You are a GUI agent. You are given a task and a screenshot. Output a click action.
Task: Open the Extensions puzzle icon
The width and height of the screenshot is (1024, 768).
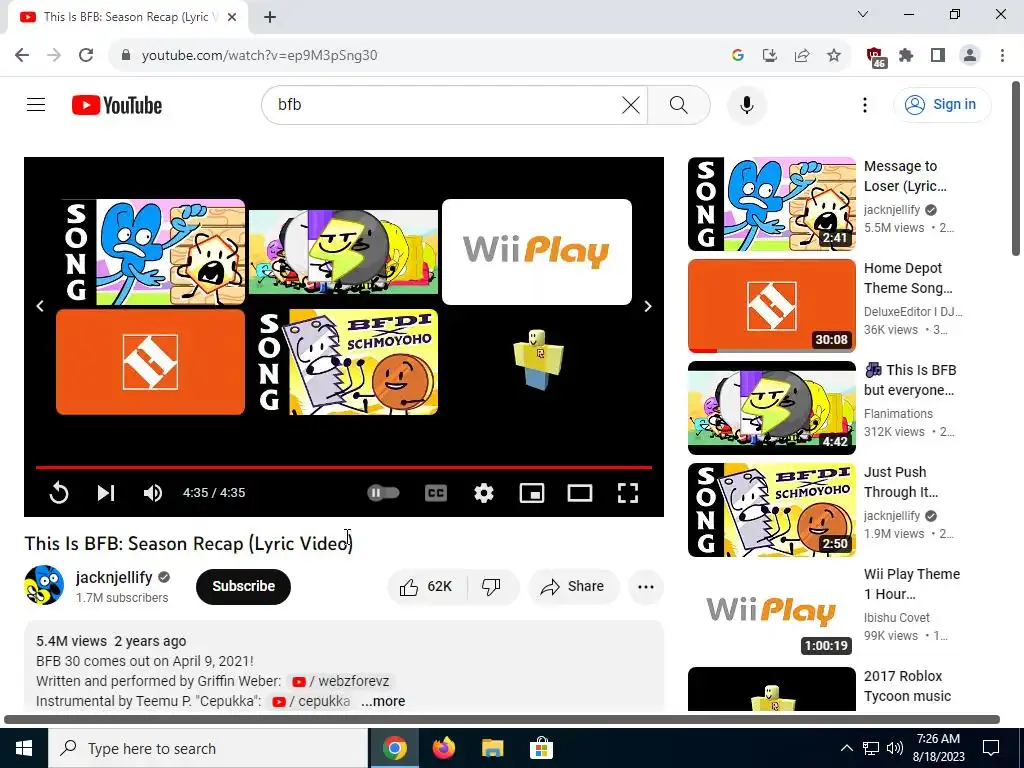(906, 55)
